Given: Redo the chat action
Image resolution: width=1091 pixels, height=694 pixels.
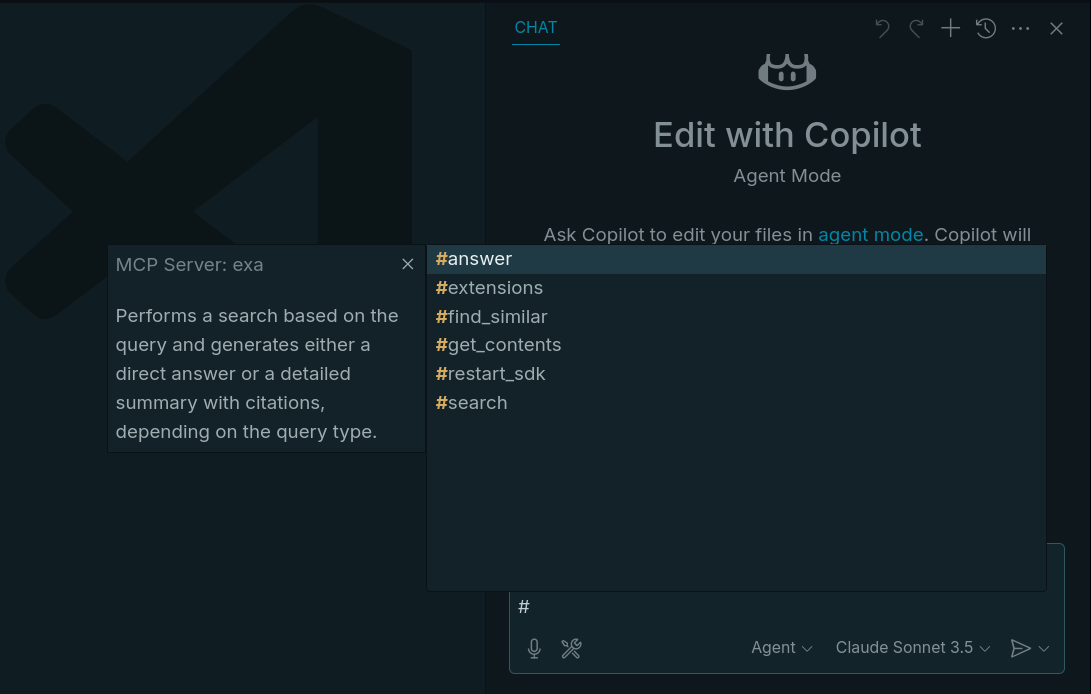Looking at the screenshot, I should [916, 28].
